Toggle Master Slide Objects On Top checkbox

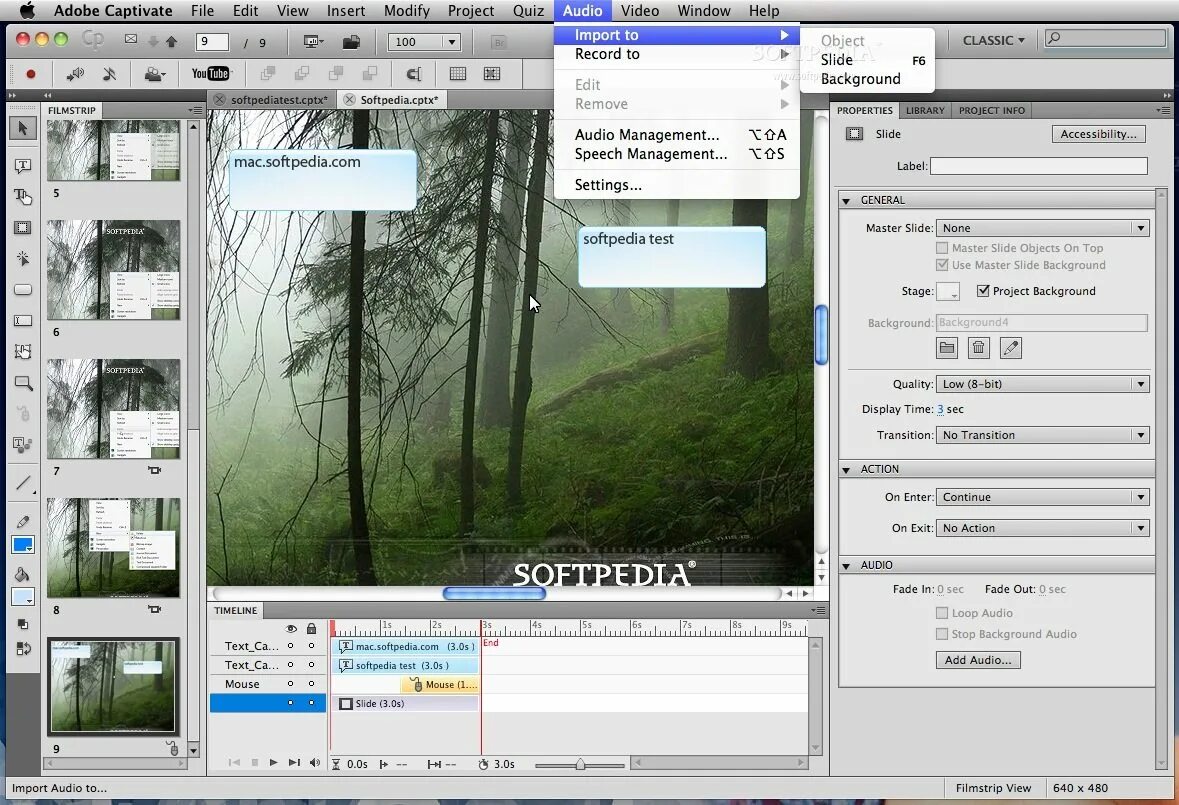[x=942, y=248]
